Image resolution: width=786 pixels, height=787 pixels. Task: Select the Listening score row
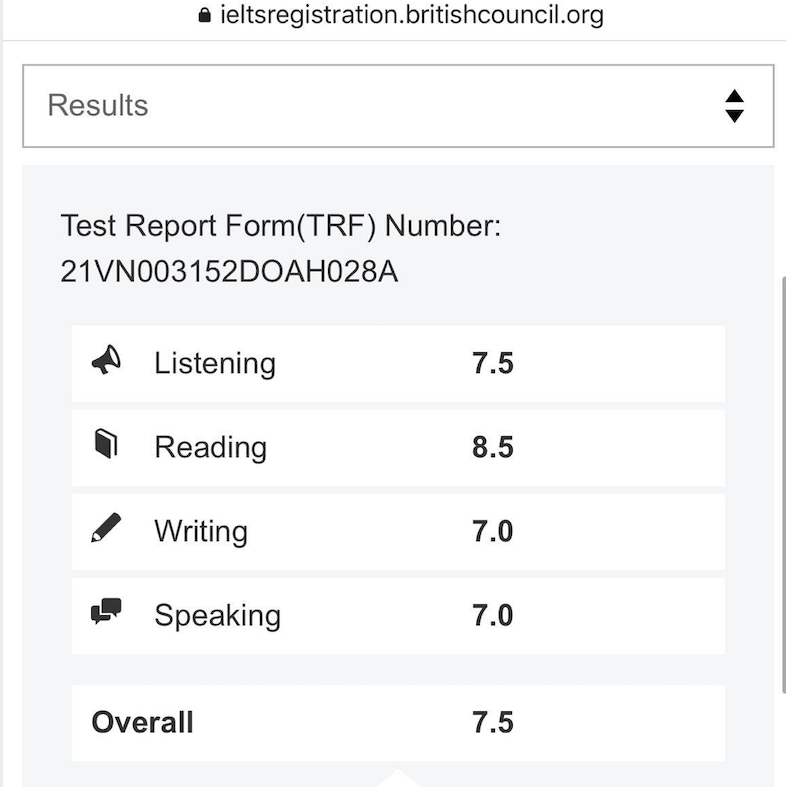tap(398, 363)
